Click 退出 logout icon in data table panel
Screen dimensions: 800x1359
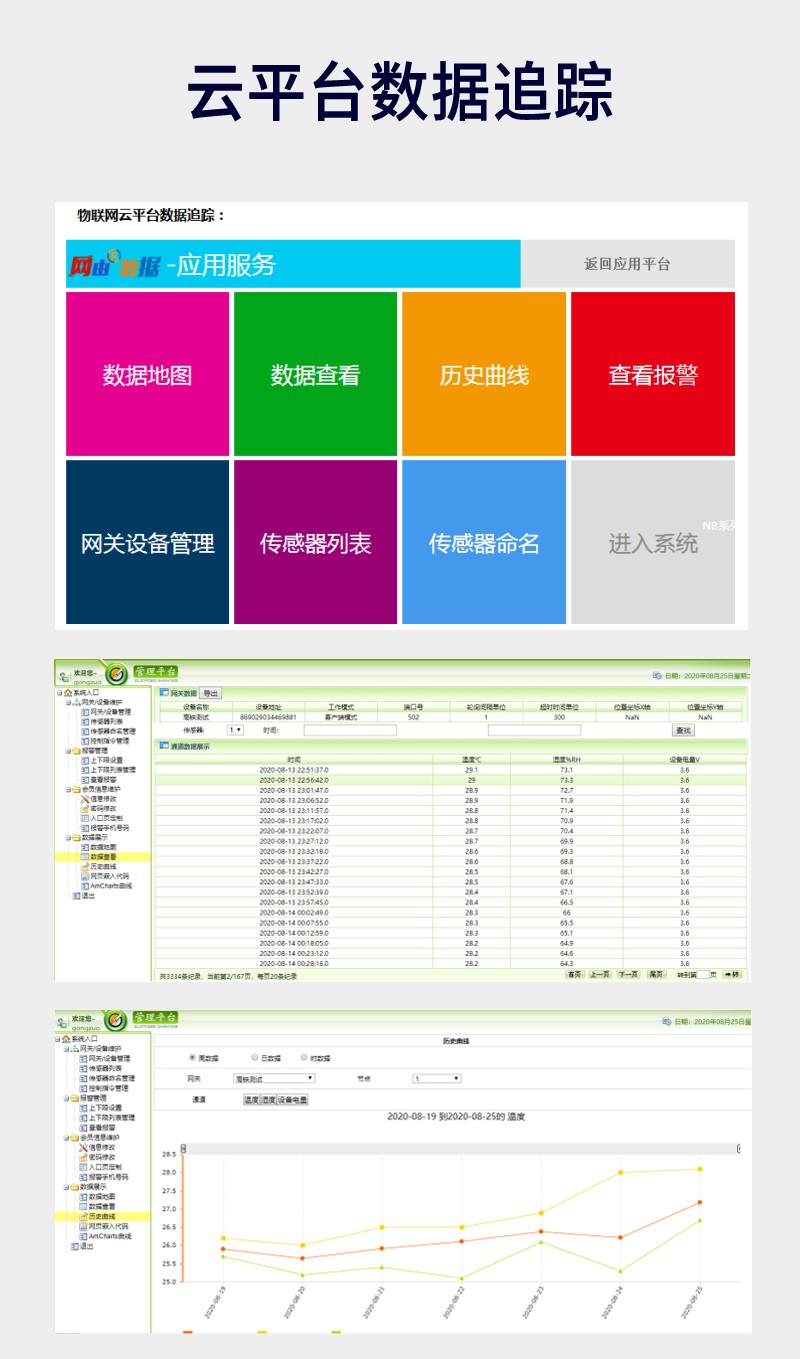coord(76,895)
